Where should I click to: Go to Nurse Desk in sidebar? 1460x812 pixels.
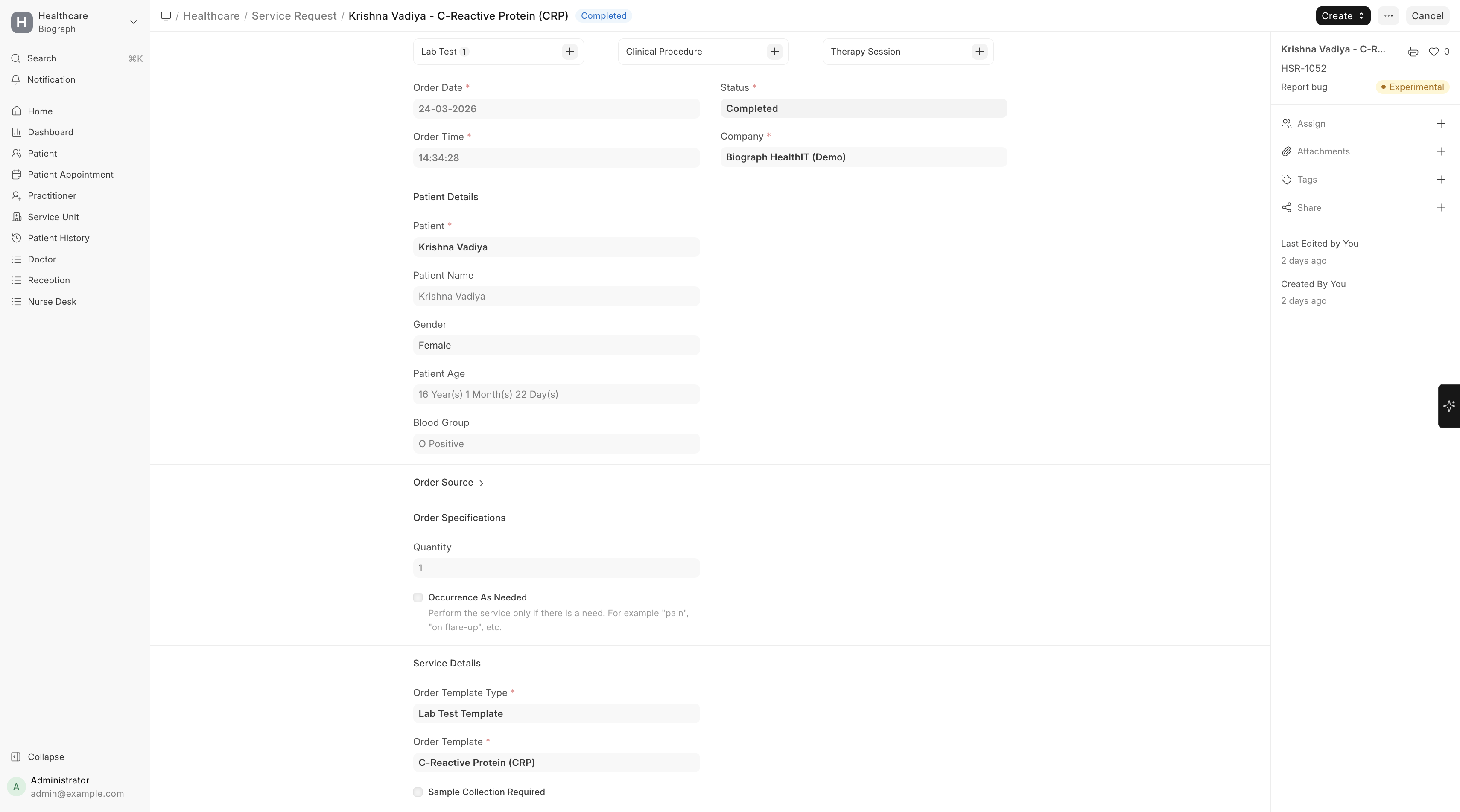pyautogui.click(x=52, y=301)
